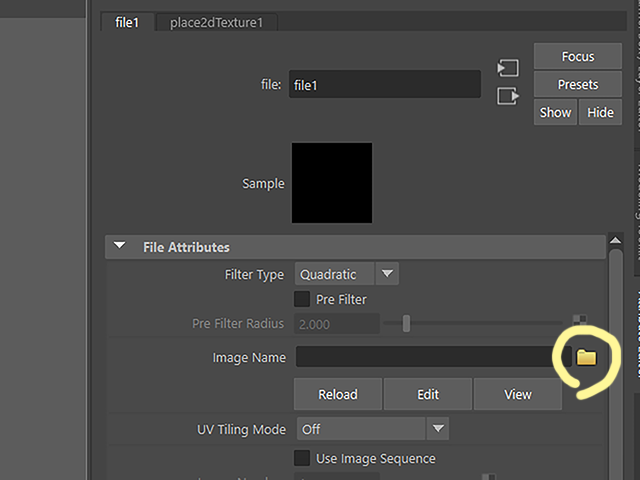Click the go to input connection icon

[508, 68]
